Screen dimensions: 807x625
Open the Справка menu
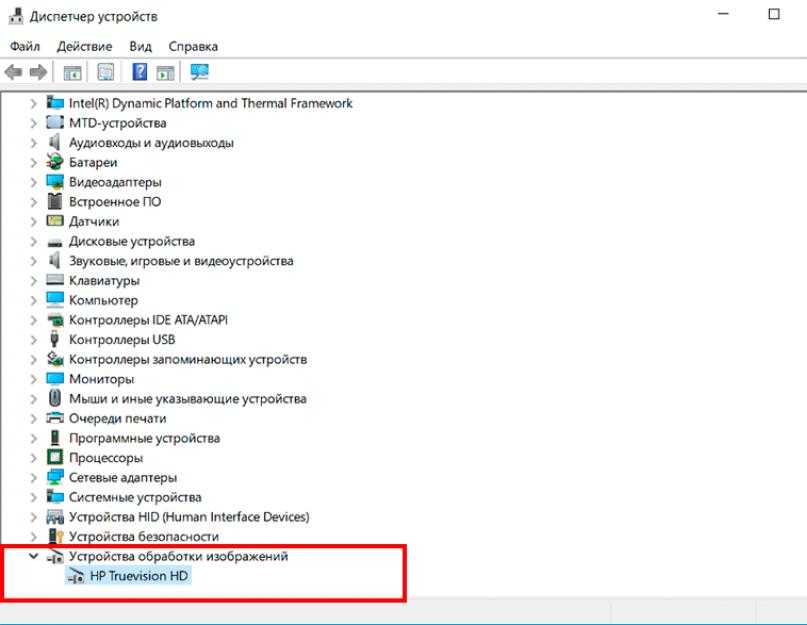coord(193,46)
